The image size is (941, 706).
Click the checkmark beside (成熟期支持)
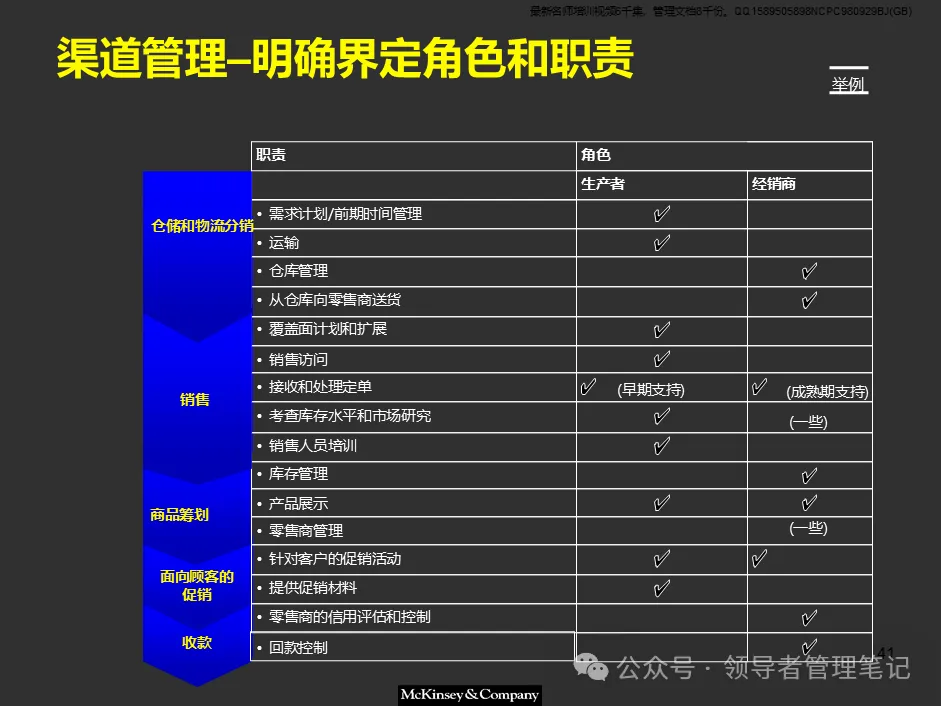pos(759,387)
